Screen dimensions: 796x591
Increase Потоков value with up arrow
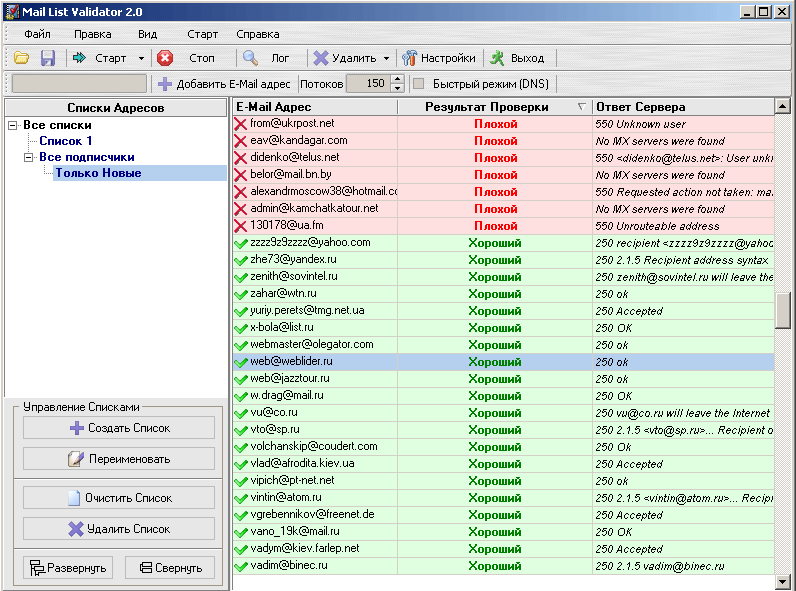pos(398,79)
